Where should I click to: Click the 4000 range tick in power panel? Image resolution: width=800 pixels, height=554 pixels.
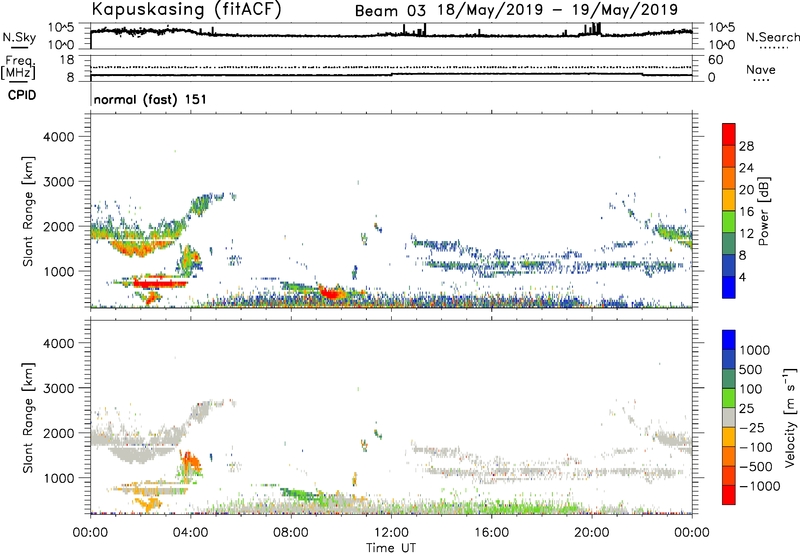[x=59, y=137]
